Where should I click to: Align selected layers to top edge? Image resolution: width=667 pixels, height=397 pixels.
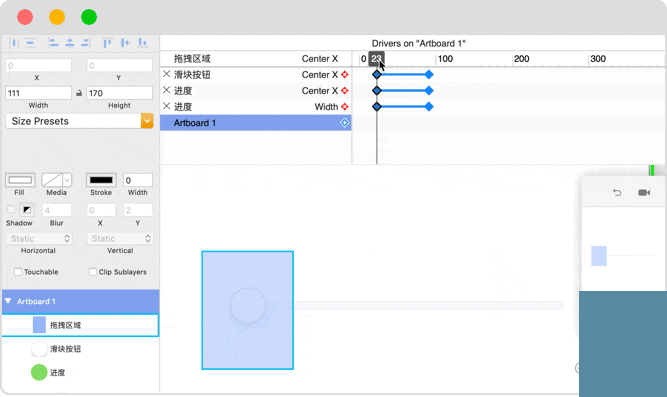(107, 43)
